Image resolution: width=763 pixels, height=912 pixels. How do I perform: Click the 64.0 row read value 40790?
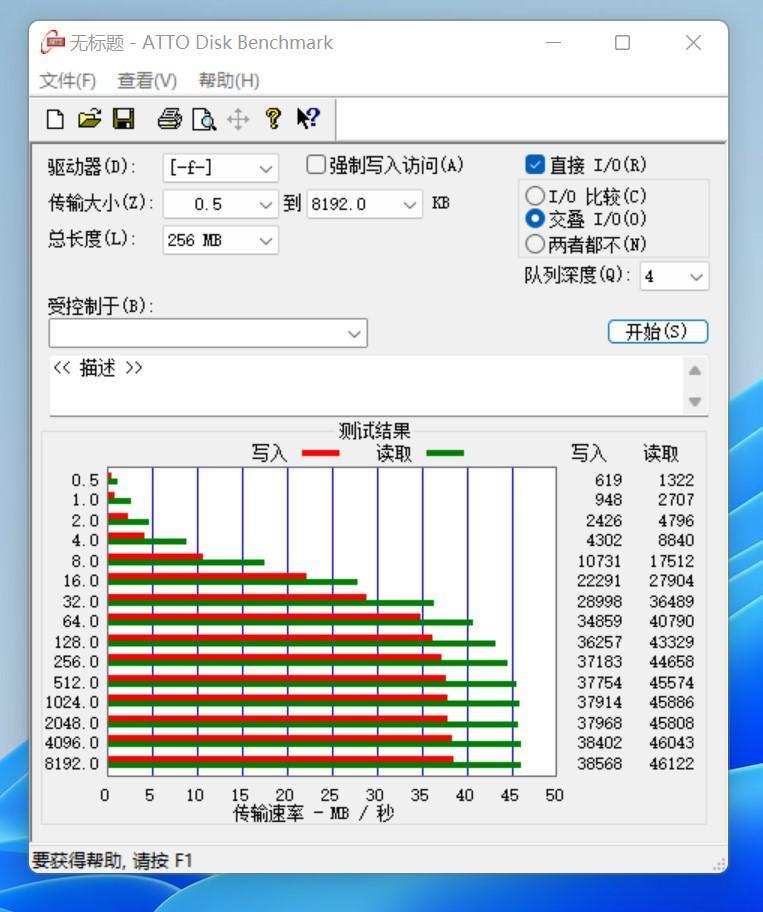(672, 621)
